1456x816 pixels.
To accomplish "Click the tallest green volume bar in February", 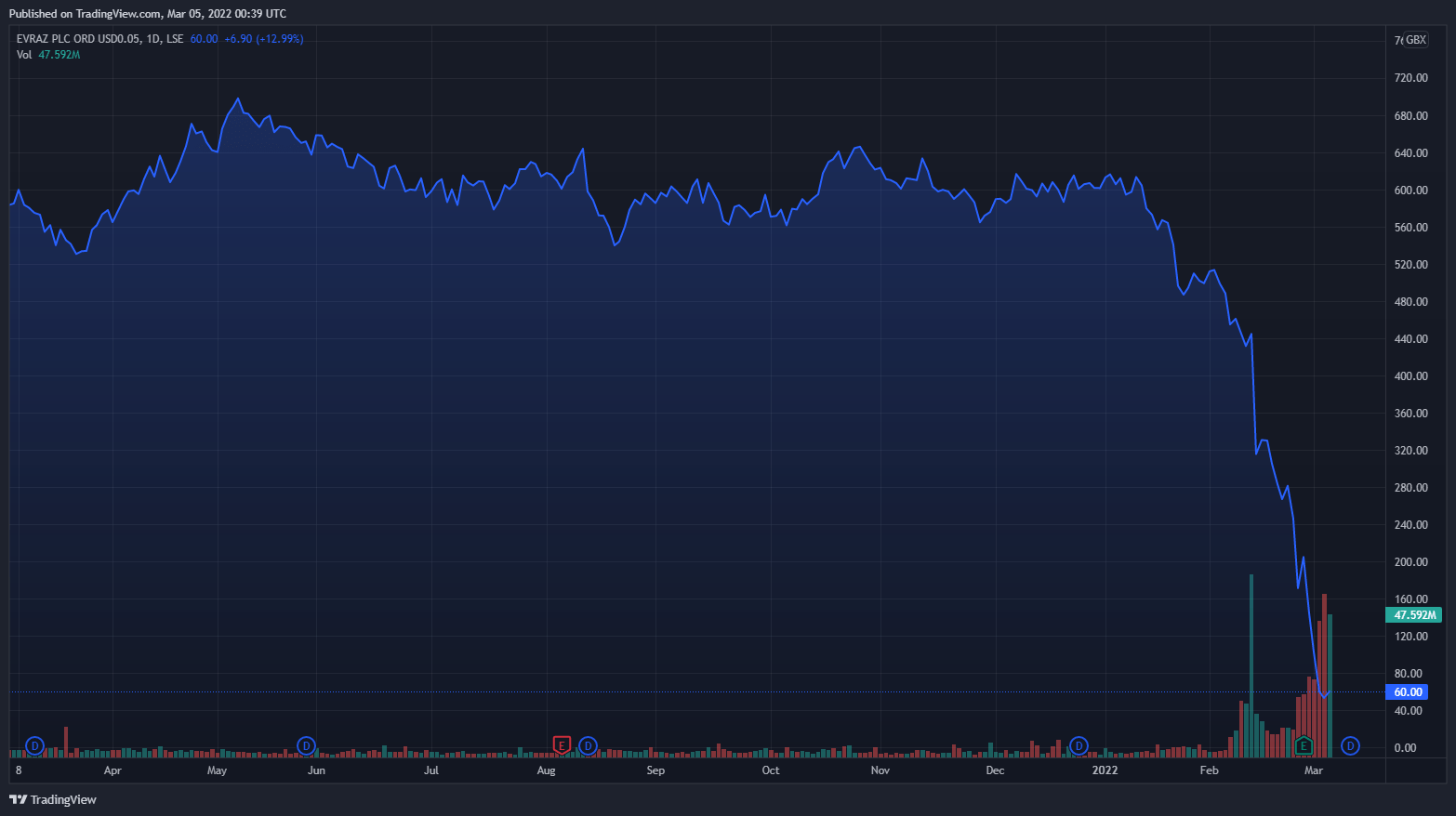I will (1251, 665).
